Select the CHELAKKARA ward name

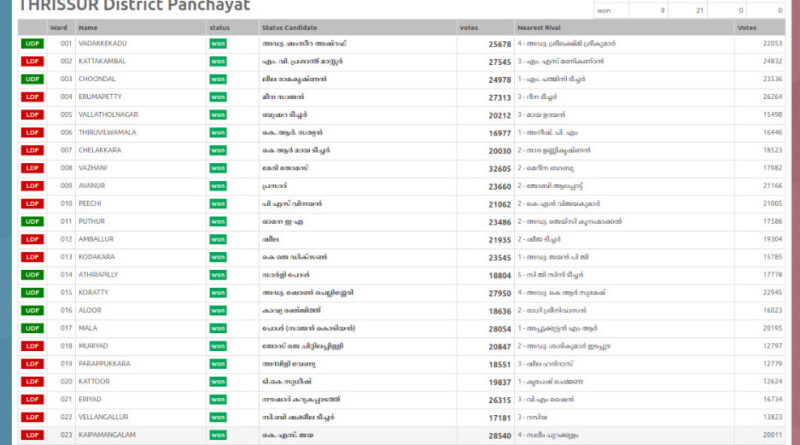pos(102,150)
